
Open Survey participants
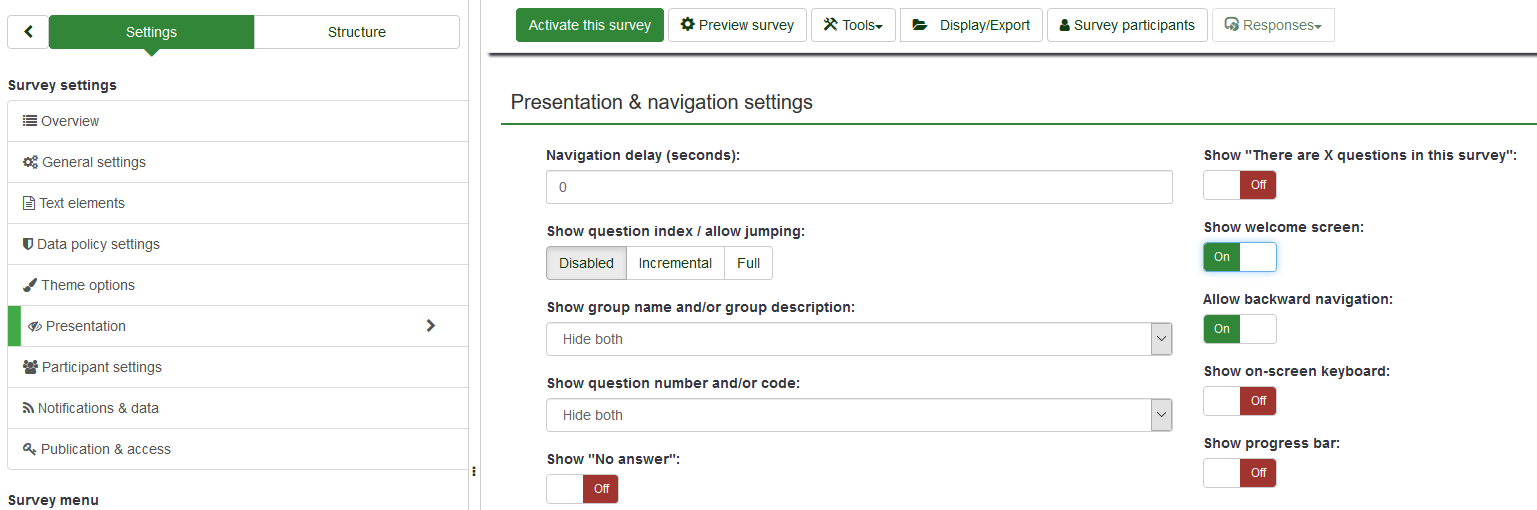pos(1127,25)
